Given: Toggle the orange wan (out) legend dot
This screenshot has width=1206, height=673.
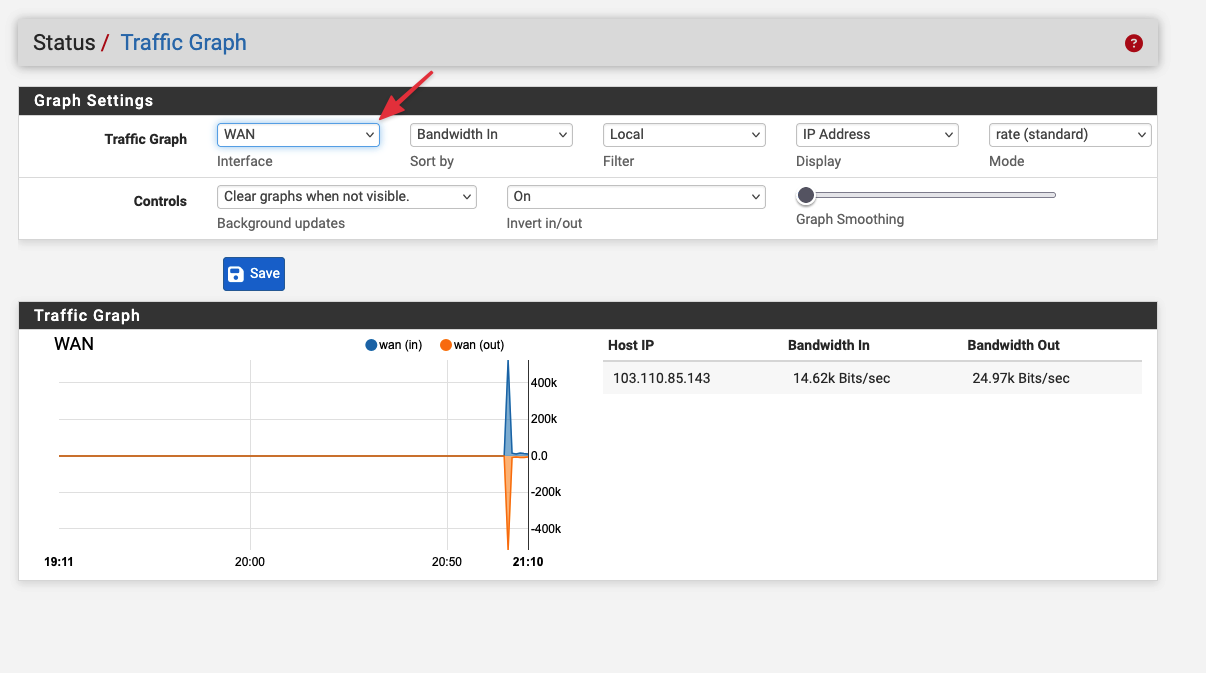Looking at the screenshot, I should (x=446, y=345).
